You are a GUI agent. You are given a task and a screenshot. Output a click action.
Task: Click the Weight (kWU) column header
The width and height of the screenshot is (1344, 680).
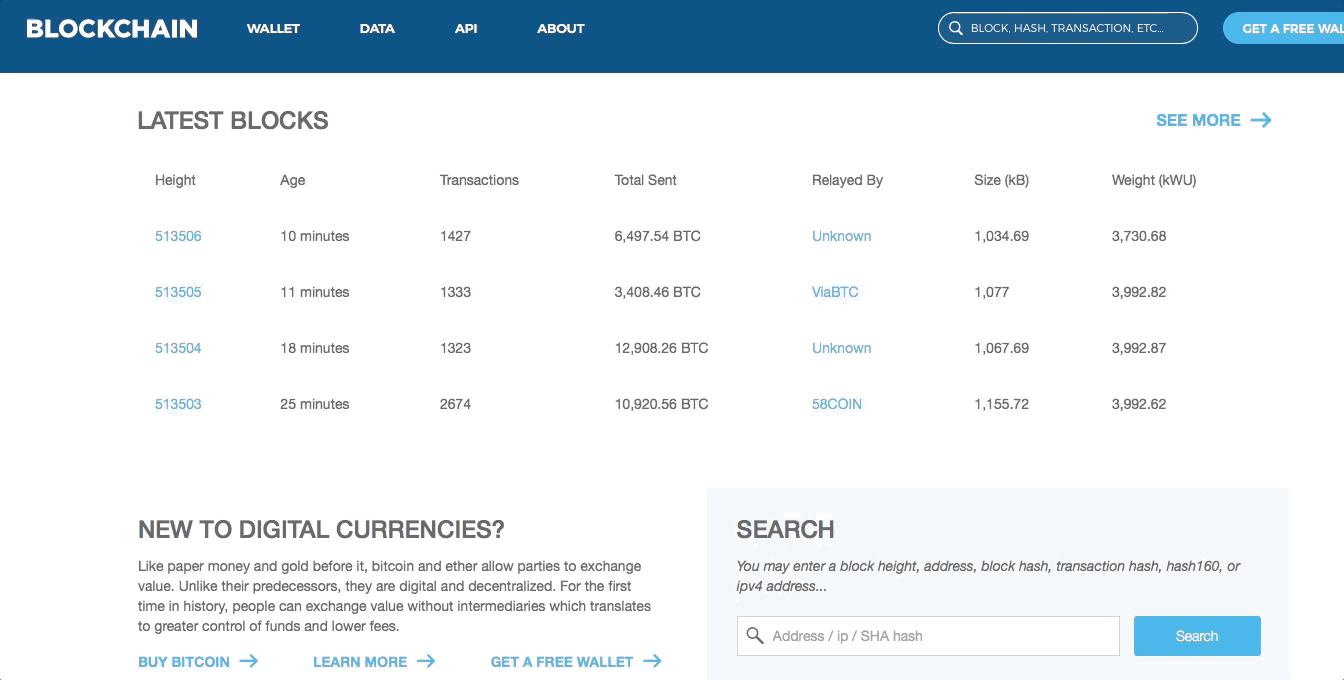tap(1154, 180)
